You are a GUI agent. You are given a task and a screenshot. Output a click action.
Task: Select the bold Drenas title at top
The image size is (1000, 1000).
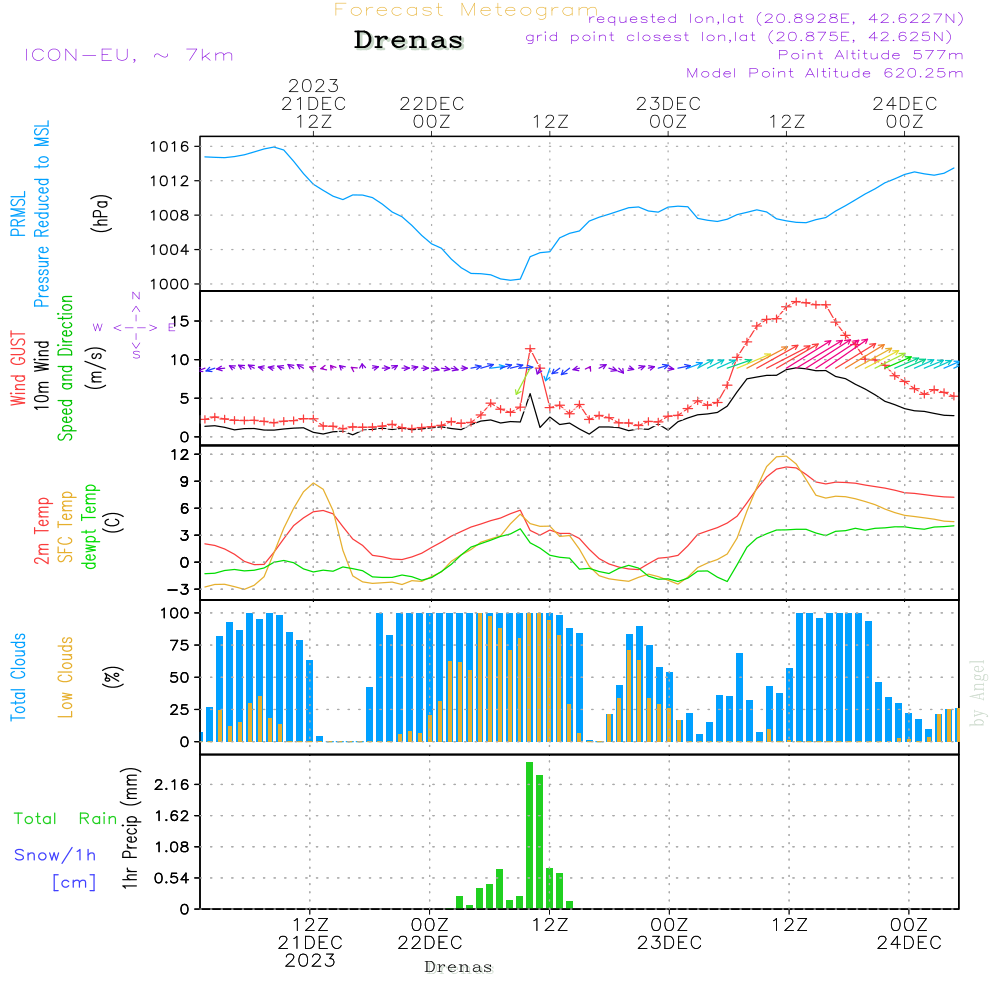pos(409,41)
